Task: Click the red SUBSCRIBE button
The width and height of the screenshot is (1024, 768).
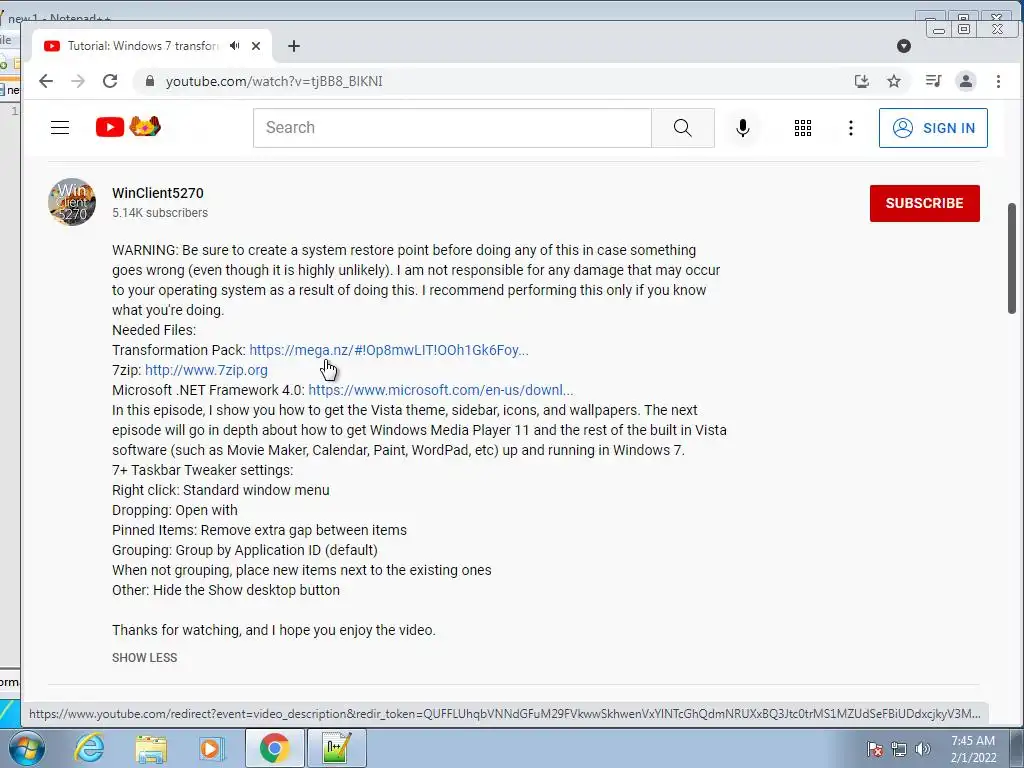Action: [924, 203]
